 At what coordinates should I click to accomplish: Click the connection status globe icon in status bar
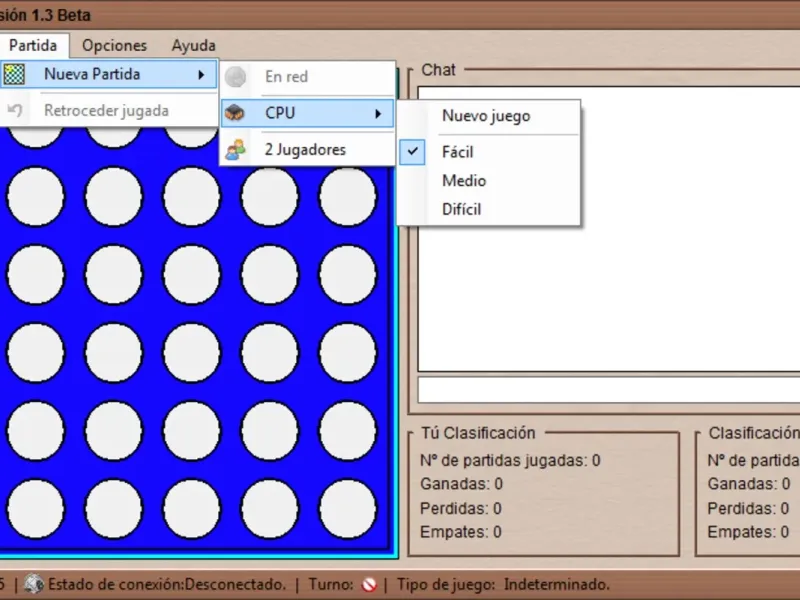(x=34, y=584)
